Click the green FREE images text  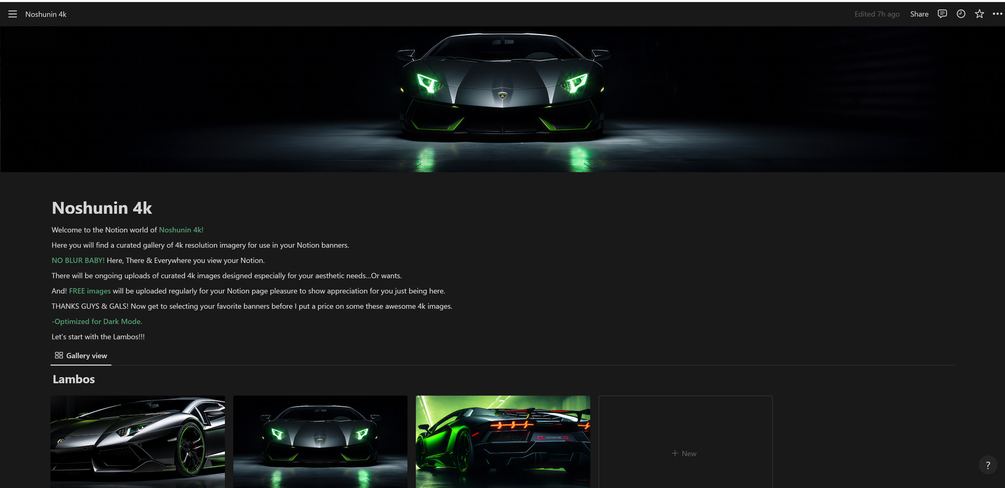point(90,291)
